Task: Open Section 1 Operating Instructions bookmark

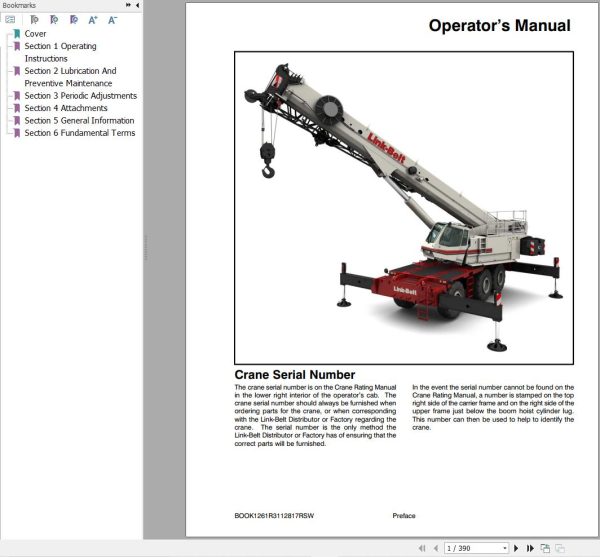Action: pyautogui.click(x=60, y=52)
